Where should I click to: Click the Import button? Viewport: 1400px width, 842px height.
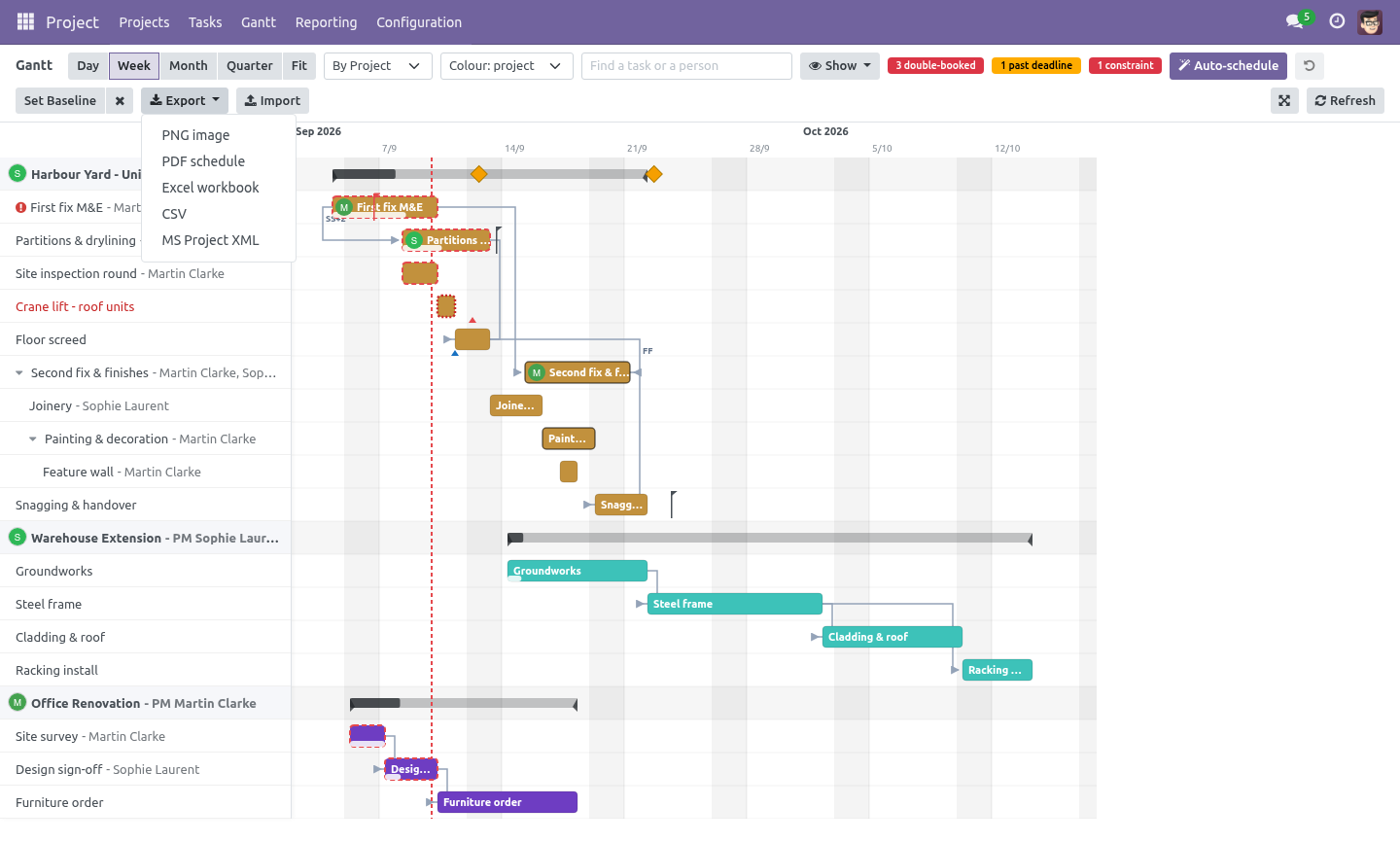(272, 101)
